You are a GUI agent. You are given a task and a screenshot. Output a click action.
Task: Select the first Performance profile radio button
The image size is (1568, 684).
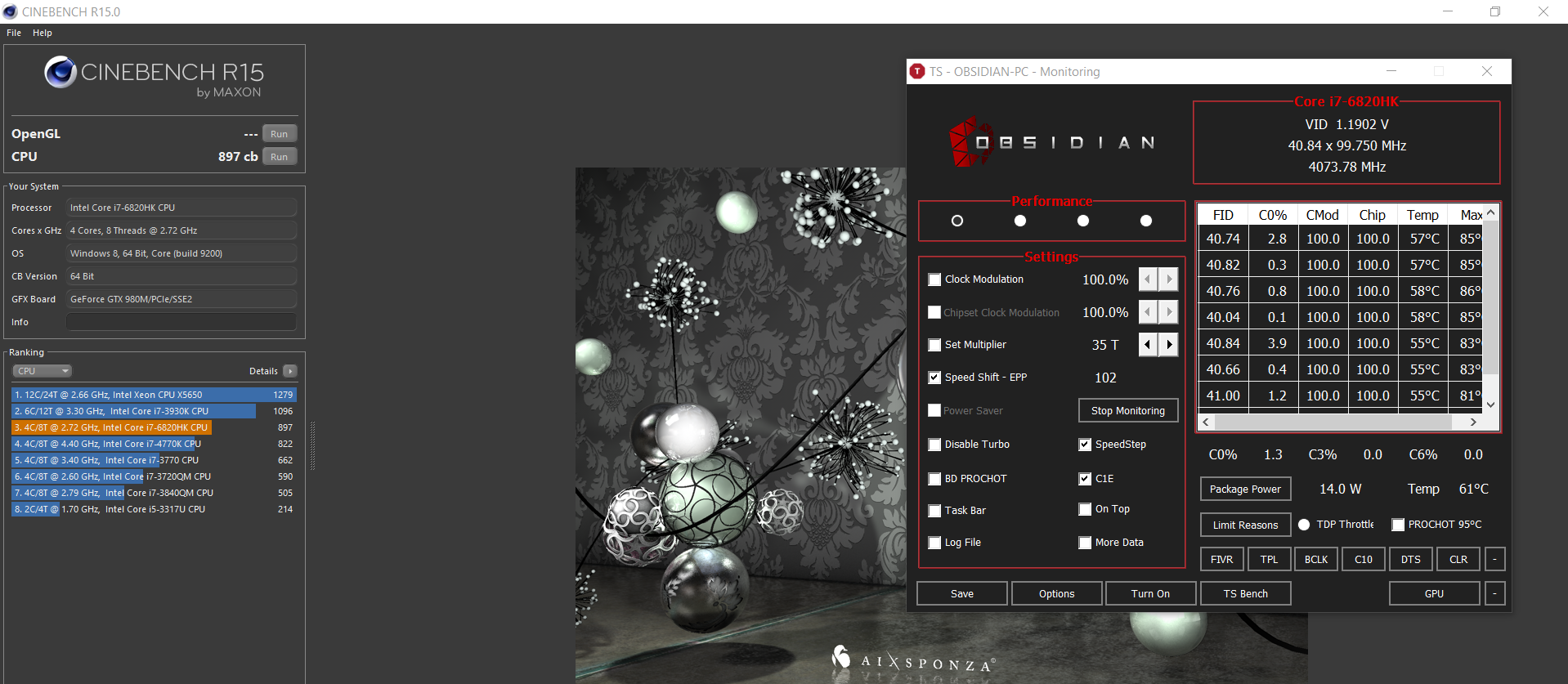coord(957,221)
